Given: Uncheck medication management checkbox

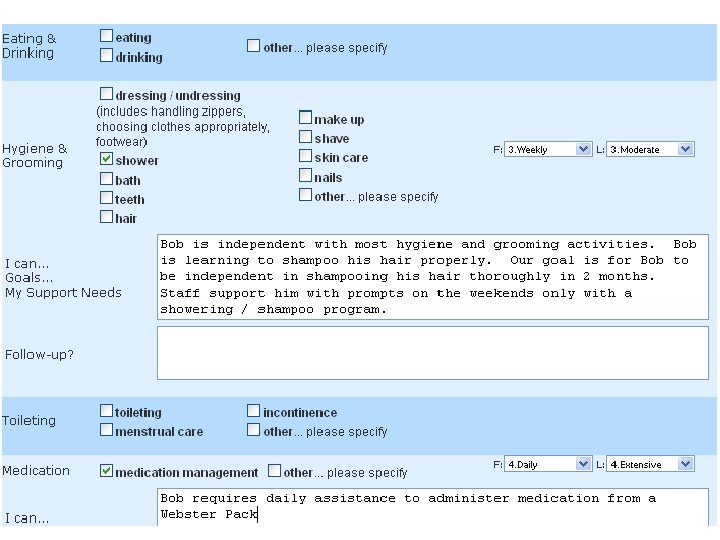Looking at the screenshot, I should (x=106, y=471).
